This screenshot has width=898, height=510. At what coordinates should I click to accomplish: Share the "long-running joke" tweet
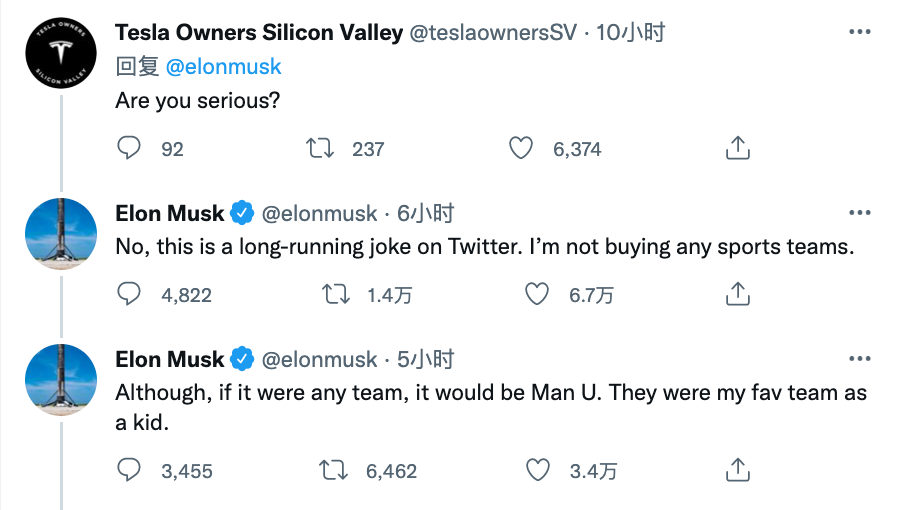[x=736, y=294]
